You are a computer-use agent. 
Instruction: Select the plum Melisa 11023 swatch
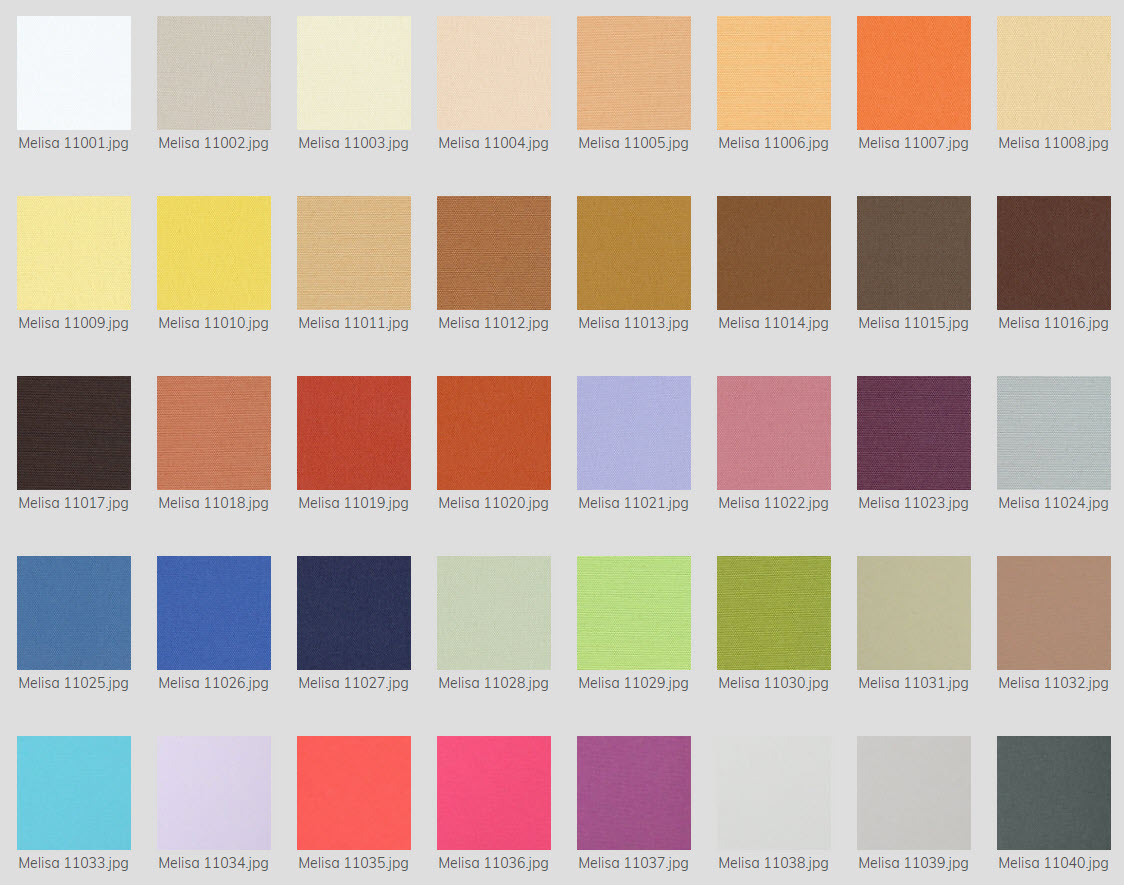point(914,433)
